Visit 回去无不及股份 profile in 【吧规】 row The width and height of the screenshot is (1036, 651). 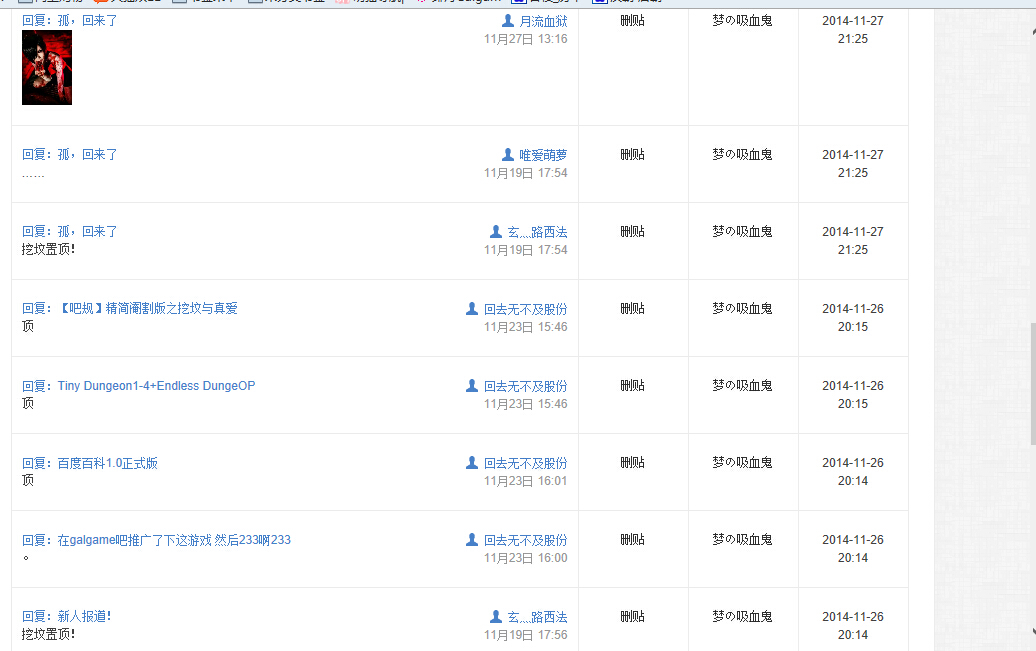click(x=525, y=309)
